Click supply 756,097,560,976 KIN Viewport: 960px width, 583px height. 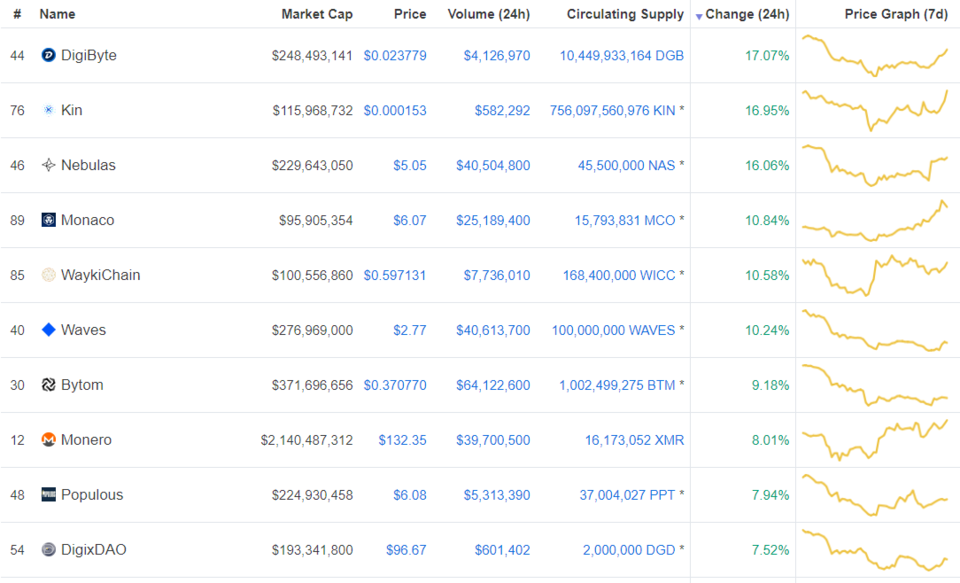click(x=612, y=111)
